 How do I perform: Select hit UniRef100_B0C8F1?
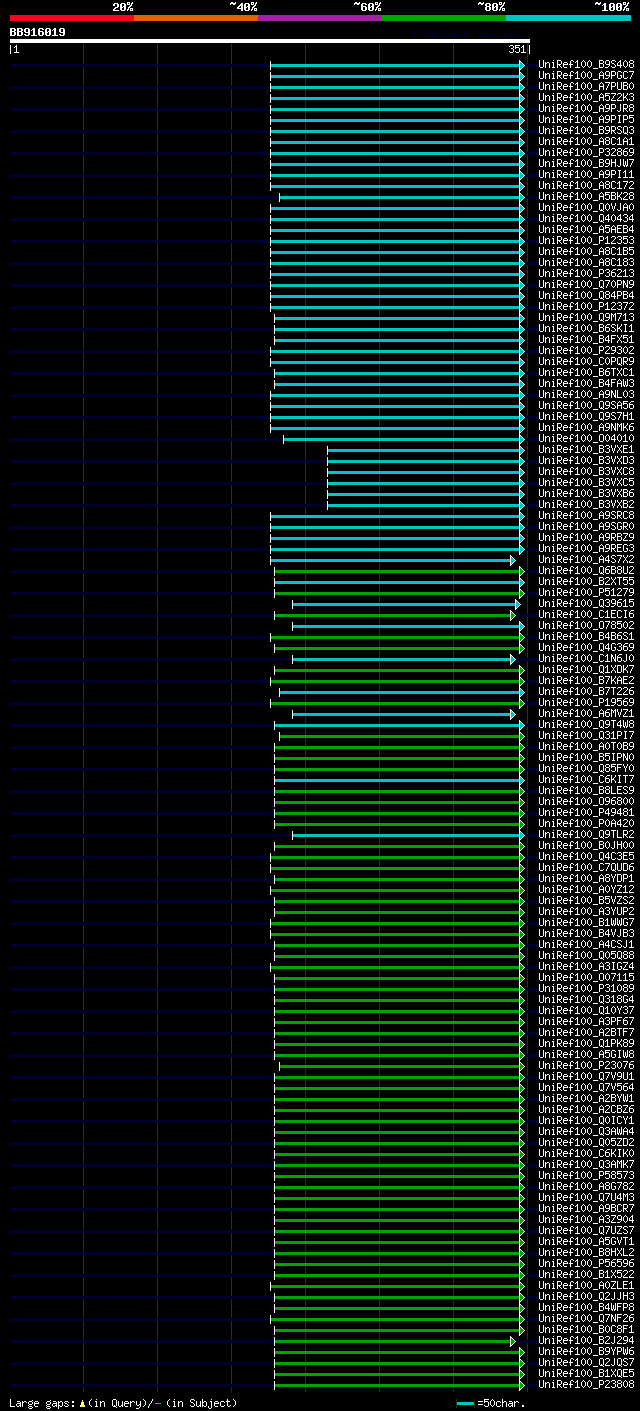coord(586,1330)
